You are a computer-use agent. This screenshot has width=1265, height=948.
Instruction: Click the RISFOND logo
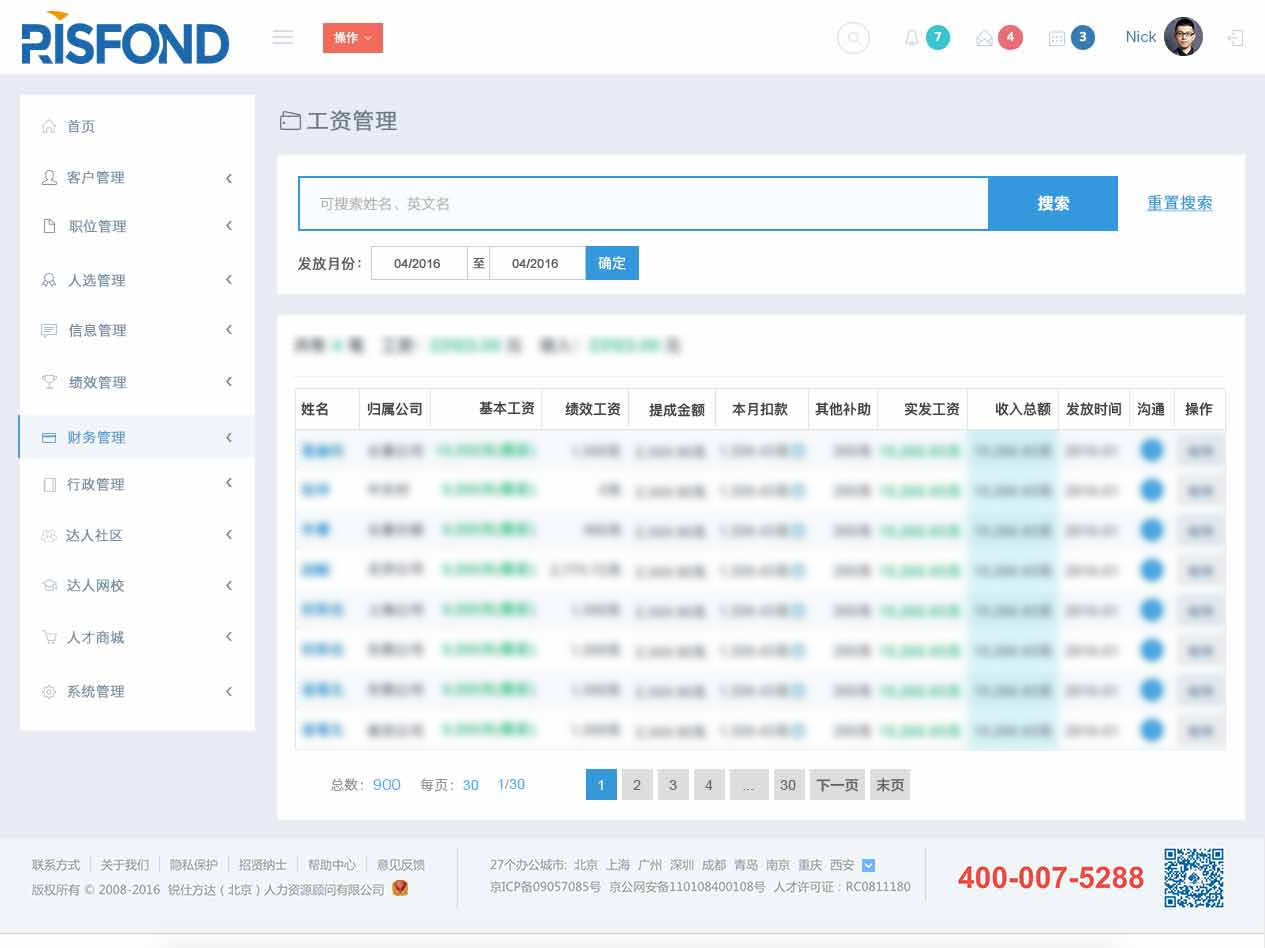point(125,38)
